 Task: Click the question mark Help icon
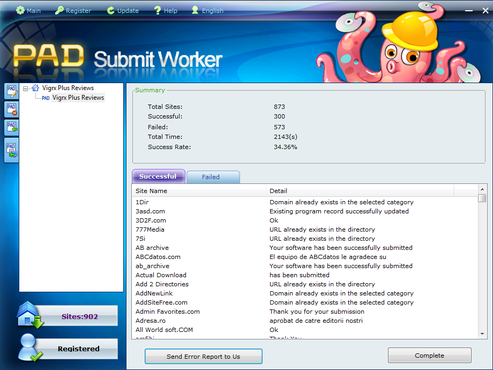[158, 11]
